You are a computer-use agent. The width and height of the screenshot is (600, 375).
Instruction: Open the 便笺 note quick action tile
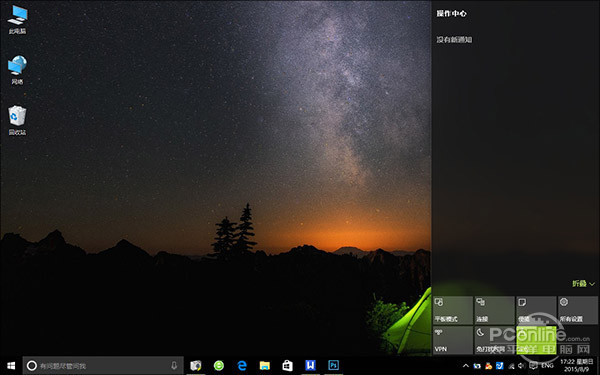[x=536, y=310]
